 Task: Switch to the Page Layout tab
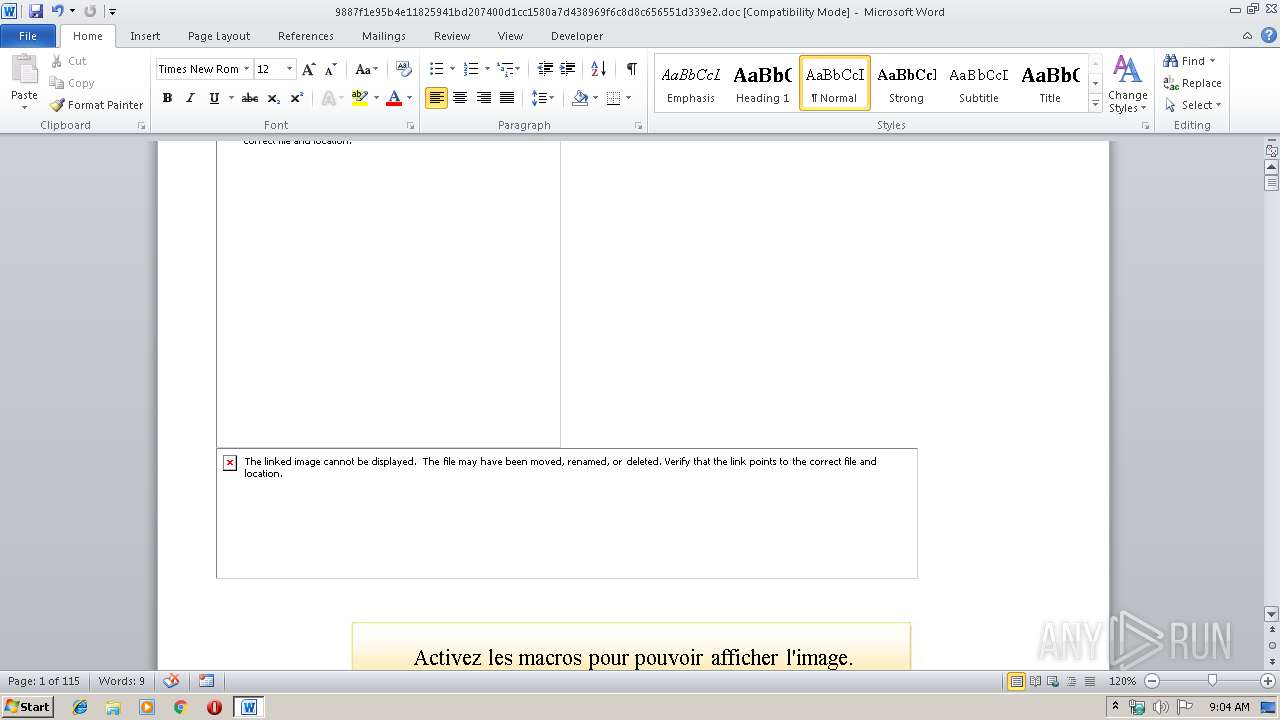[x=219, y=36]
